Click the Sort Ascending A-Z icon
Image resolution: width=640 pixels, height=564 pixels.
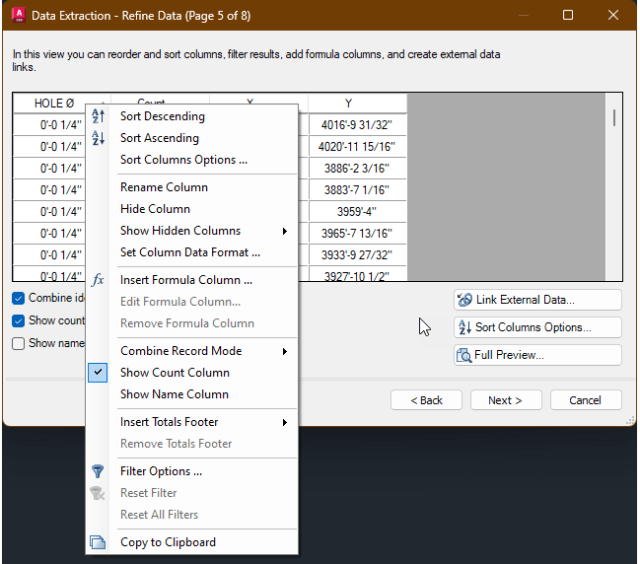click(98, 138)
